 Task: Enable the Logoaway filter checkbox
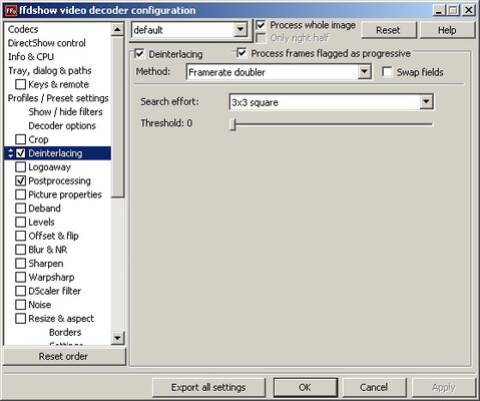pos(21,167)
